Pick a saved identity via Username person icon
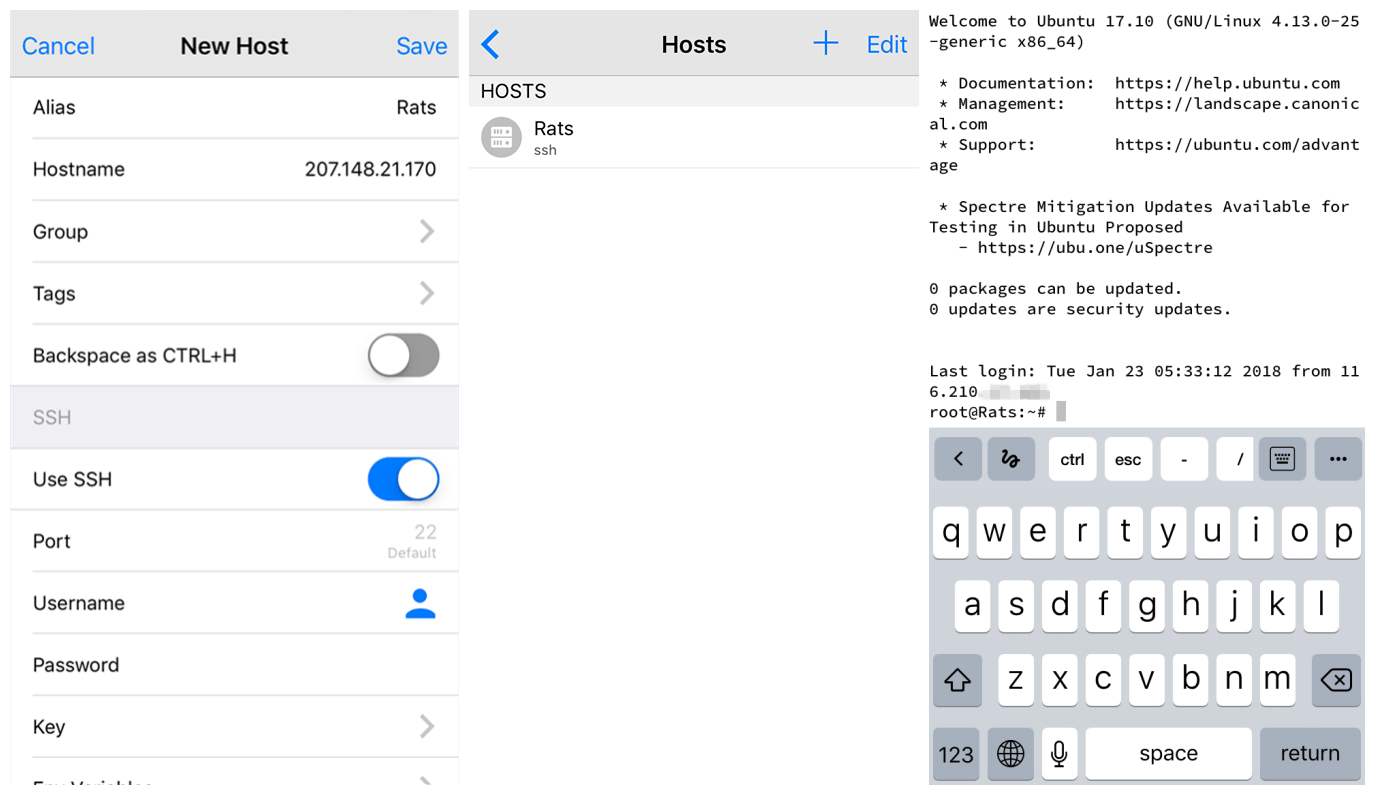Viewport: 1375px width, 795px height. pos(420,603)
